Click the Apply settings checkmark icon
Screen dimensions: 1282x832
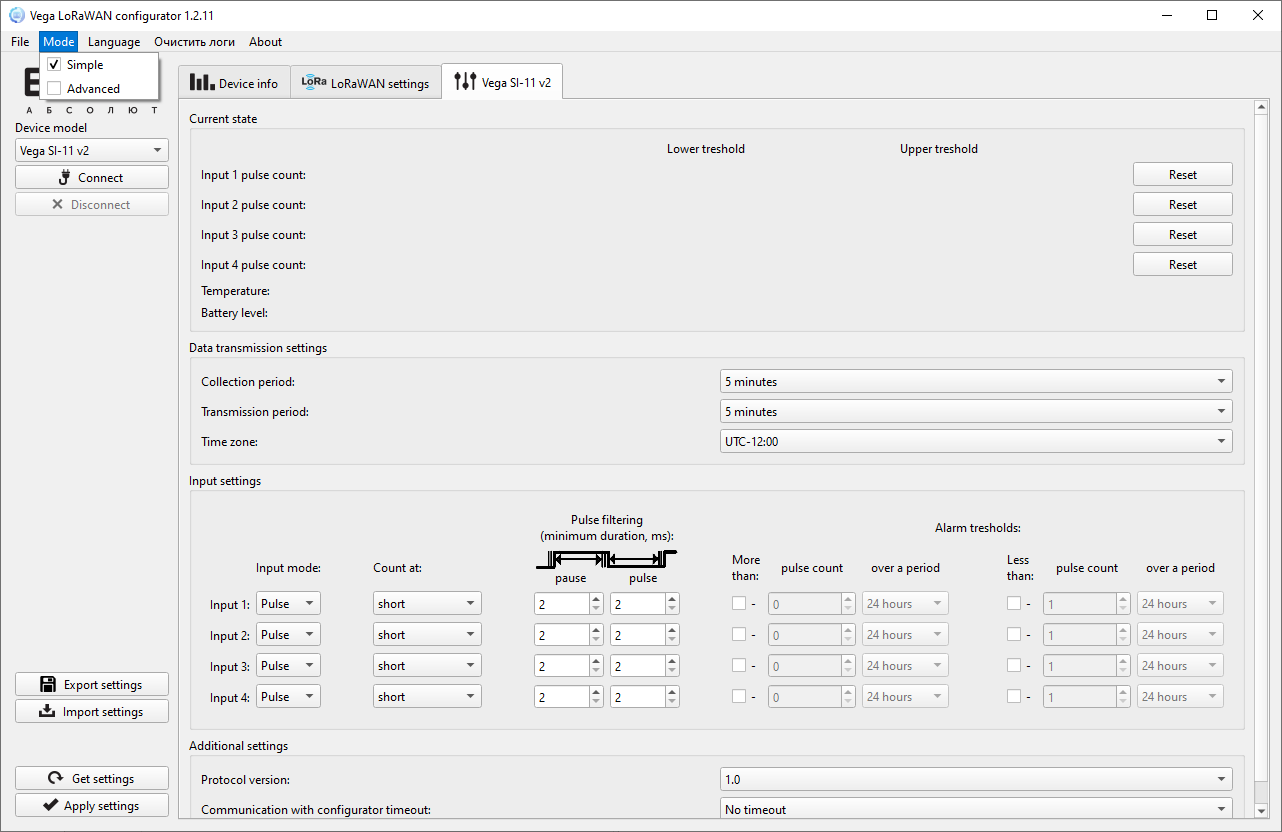pyautogui.click(x=50, y=806)
